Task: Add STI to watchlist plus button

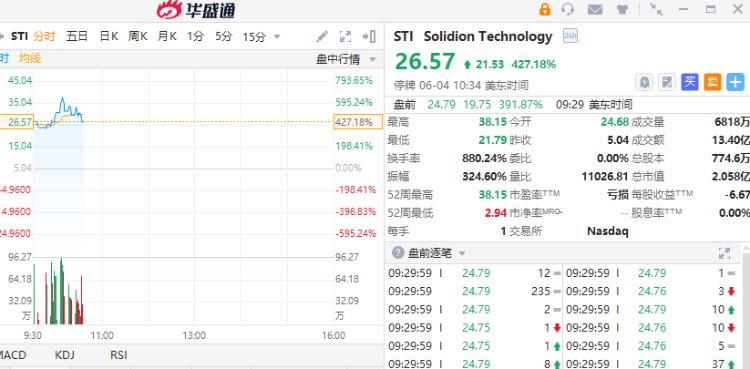Action: (735, 82)
